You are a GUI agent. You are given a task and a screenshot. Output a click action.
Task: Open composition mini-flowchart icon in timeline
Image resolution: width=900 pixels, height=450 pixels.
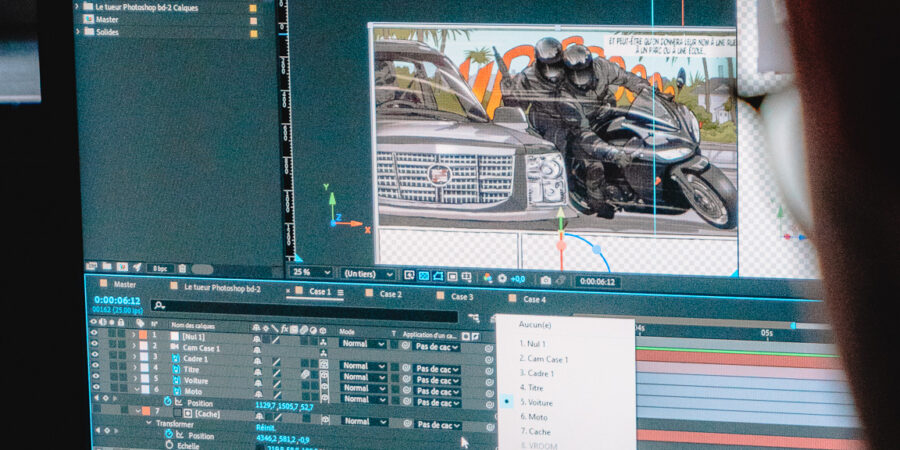tap(473, 317)
